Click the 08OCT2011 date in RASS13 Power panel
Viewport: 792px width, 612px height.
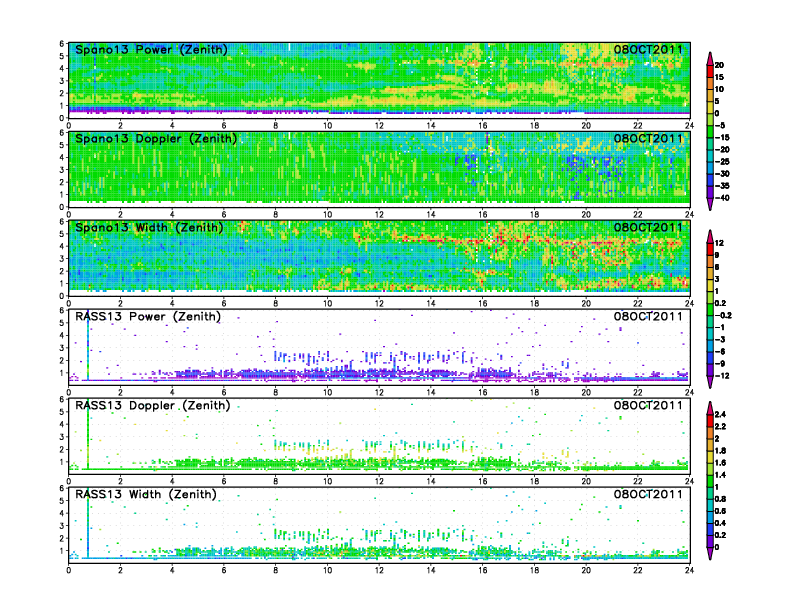point(648,317)
